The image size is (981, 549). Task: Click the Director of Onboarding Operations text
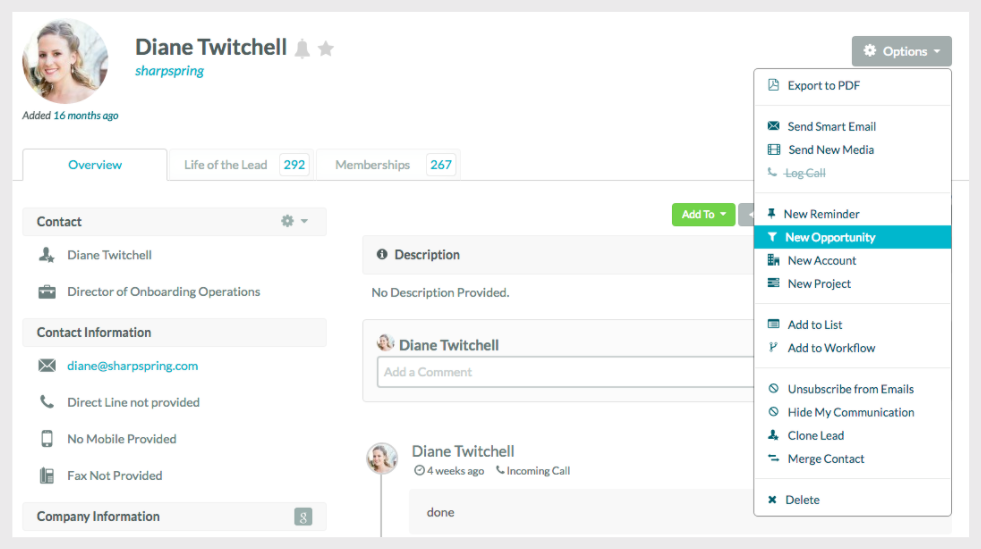163,292
